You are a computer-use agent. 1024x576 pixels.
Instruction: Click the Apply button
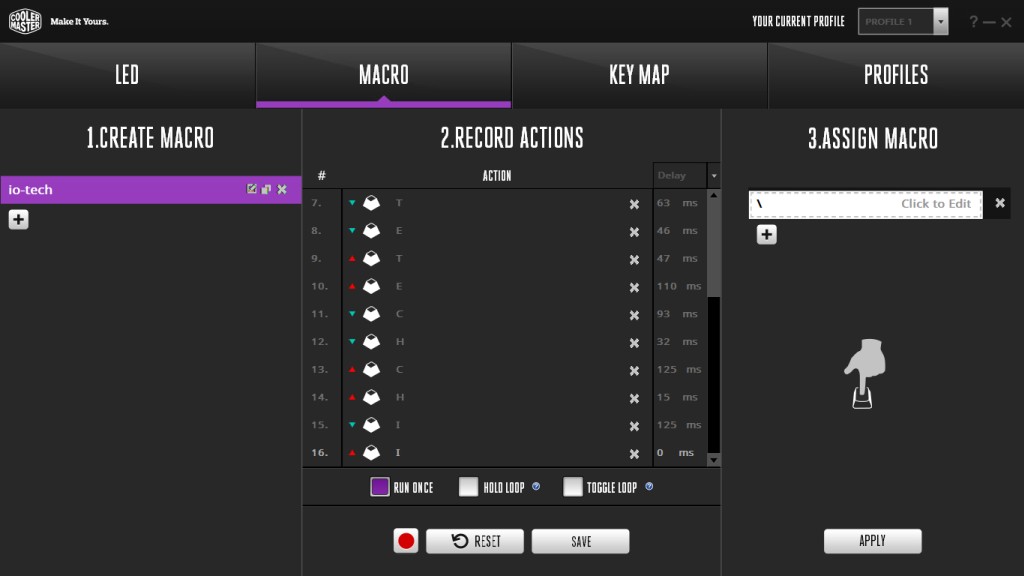click(872, 541)
